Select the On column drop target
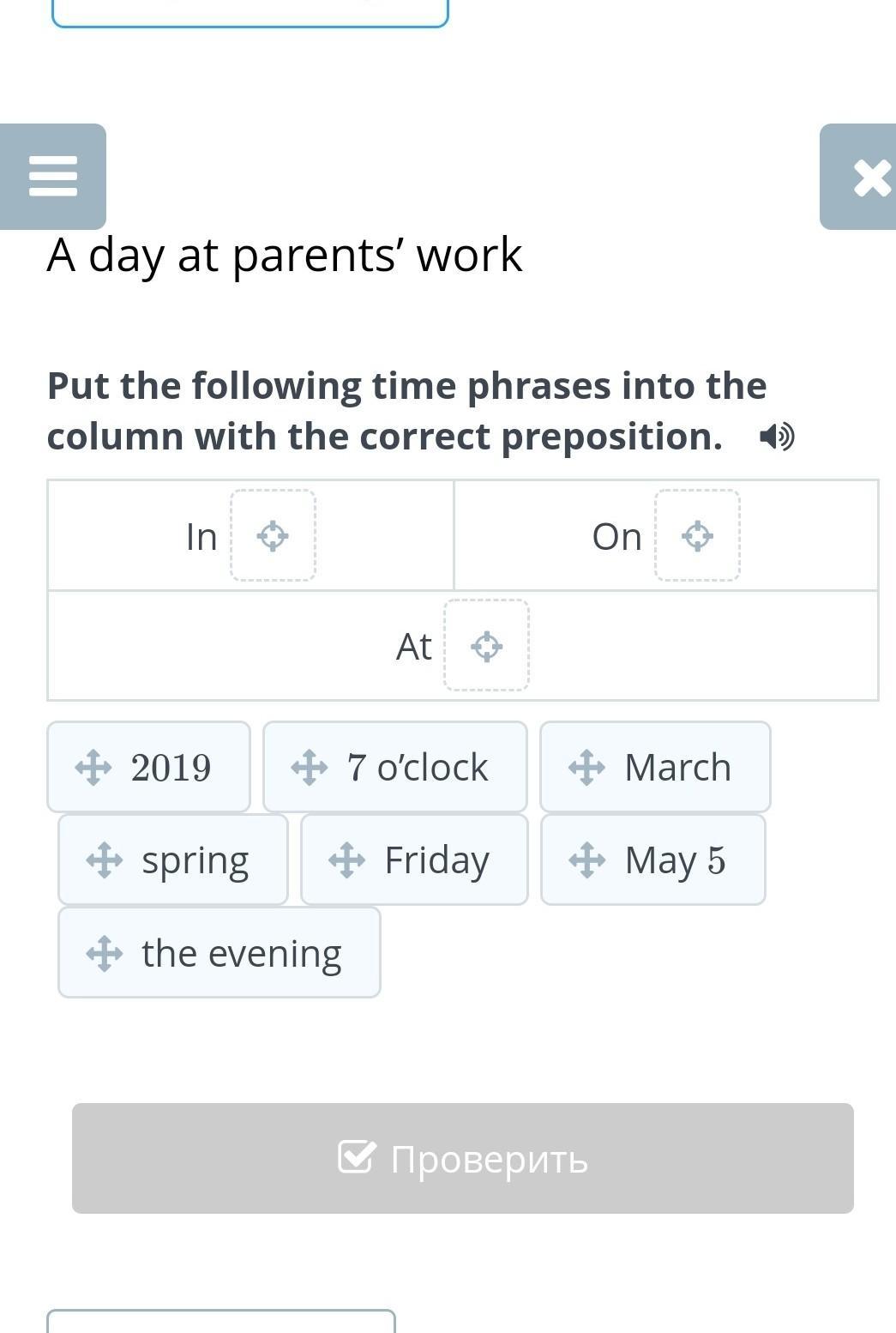896x1333 pixels. coord(697,536)
